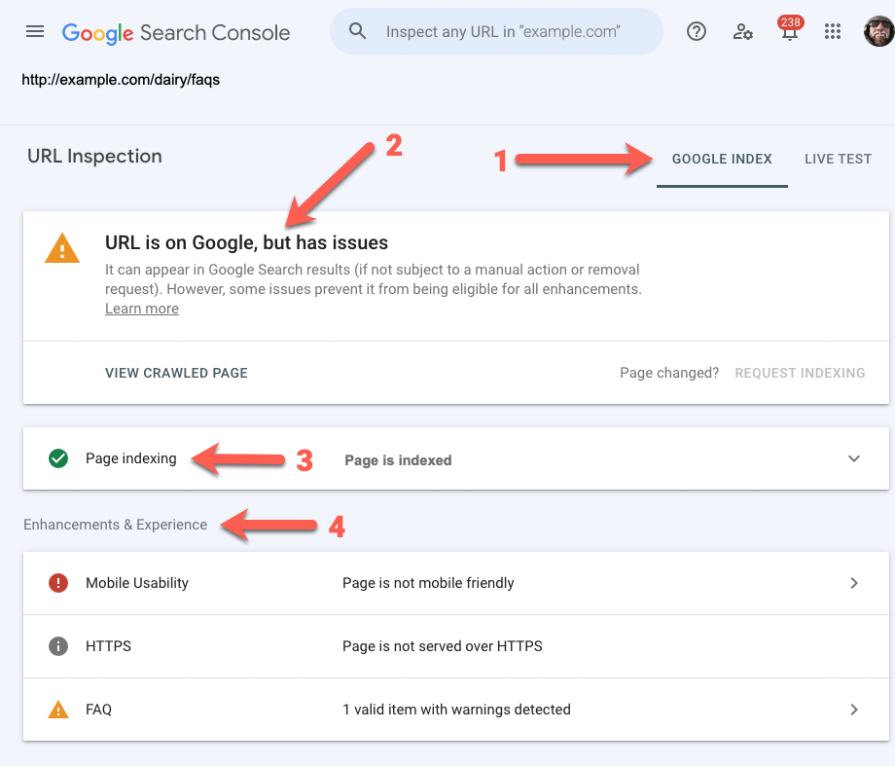Open the help question mark icon
895x766 pixels.
(x=696, y=31)
